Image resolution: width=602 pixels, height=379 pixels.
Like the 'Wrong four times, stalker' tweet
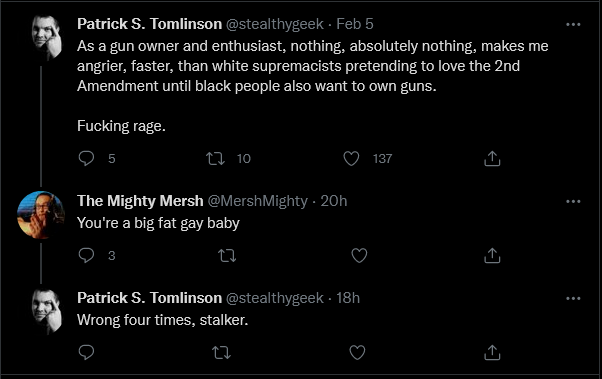point(357,352)
